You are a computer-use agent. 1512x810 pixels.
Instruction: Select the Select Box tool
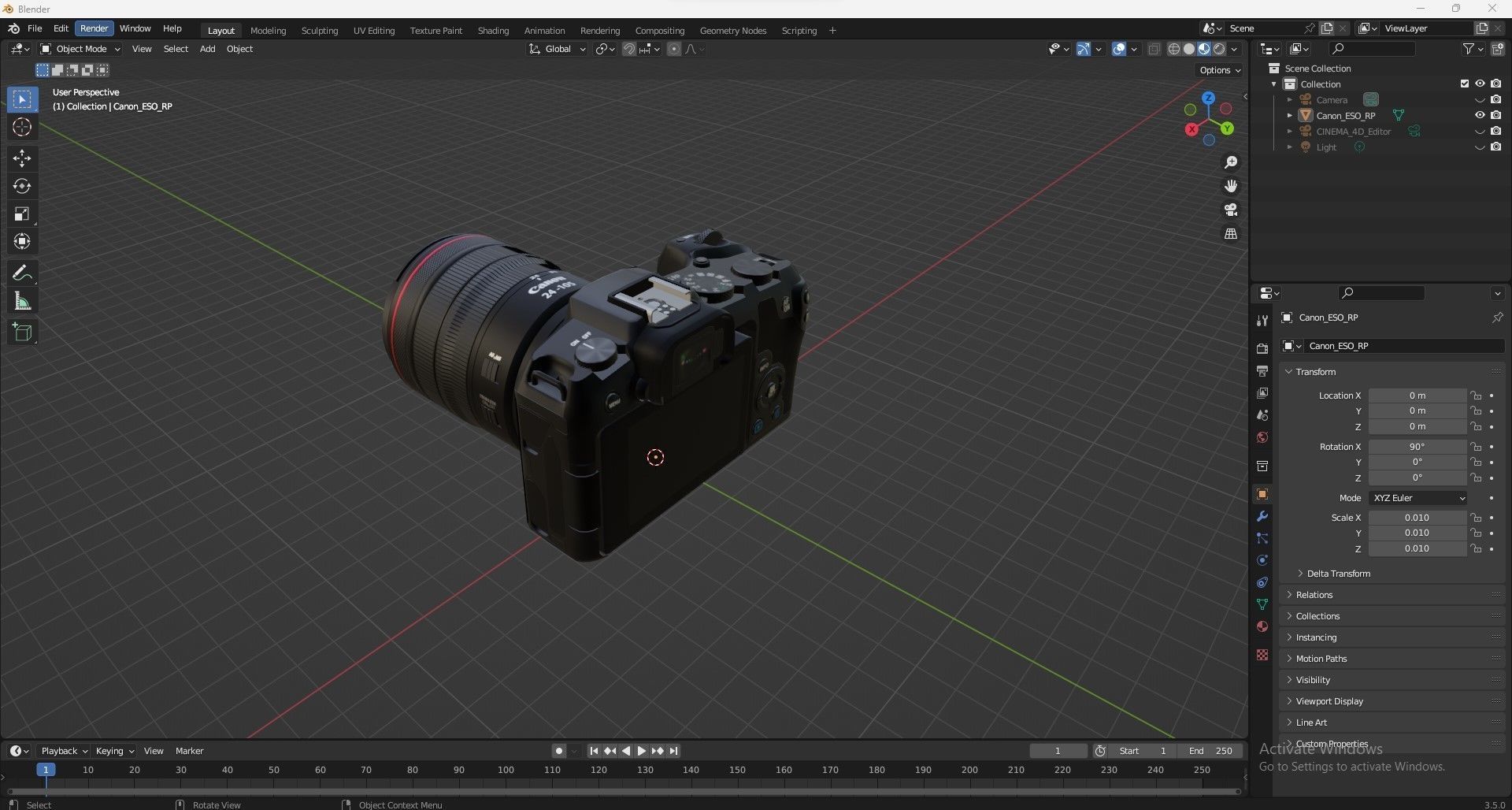[x=22, y=99]
